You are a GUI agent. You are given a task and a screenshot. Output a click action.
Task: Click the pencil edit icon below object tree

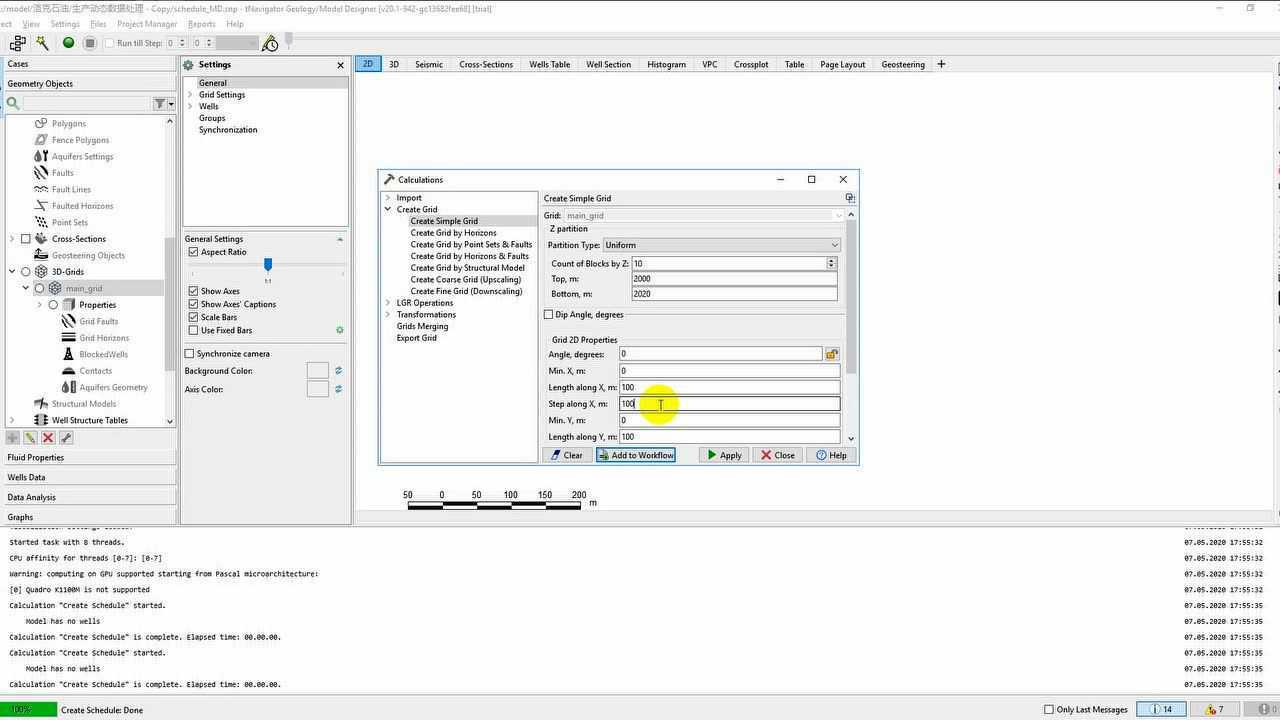pyautogui.click(x=30, y=438)
